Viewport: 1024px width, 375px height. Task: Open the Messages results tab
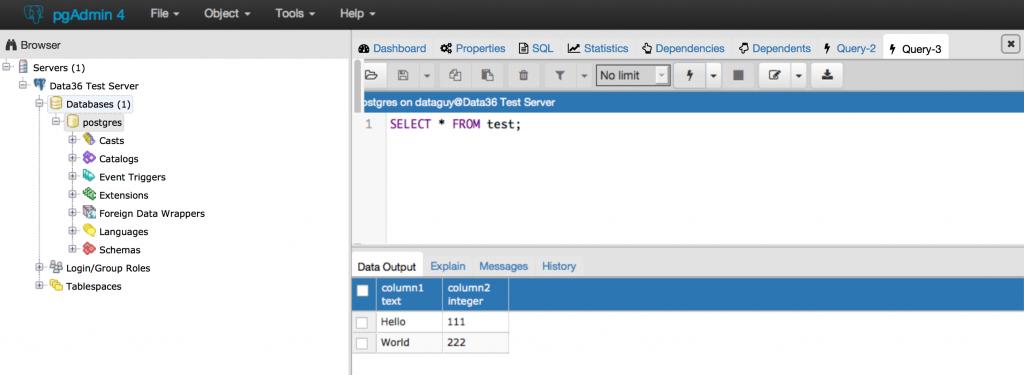[x=504, y=266]
